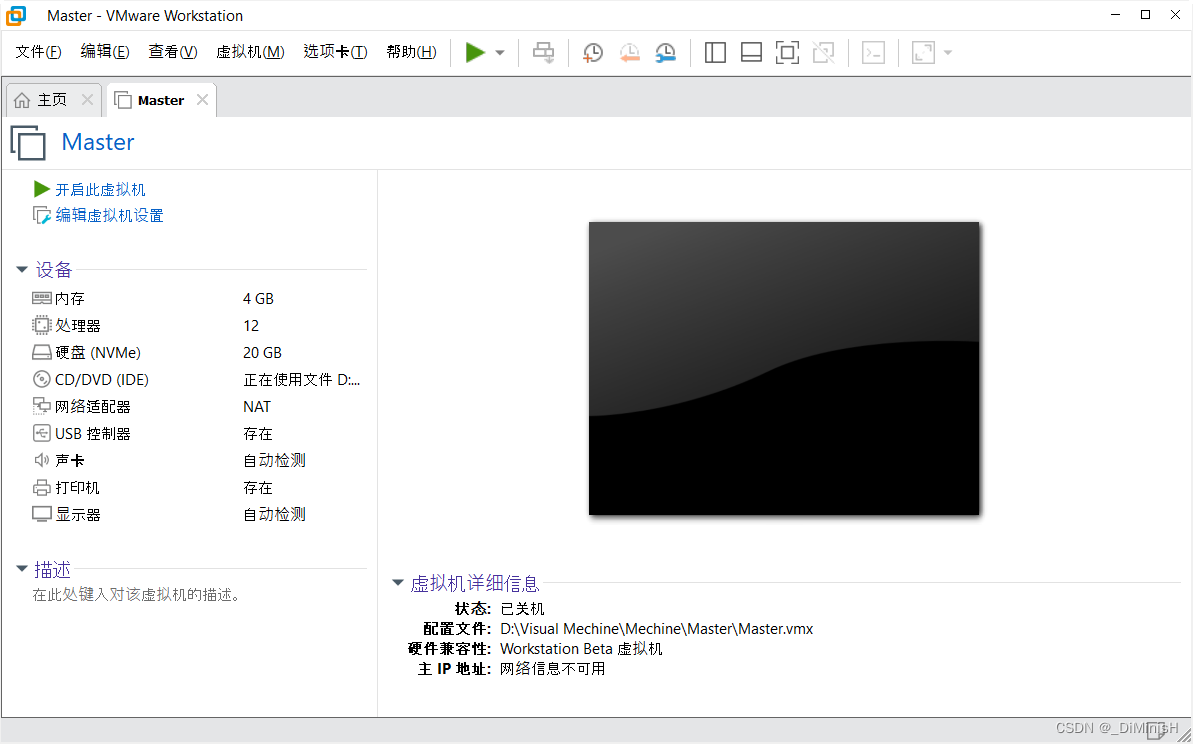Click the console view toolbar icon
The height and width of the screenshot is (744, 1193).
point(873,52)
